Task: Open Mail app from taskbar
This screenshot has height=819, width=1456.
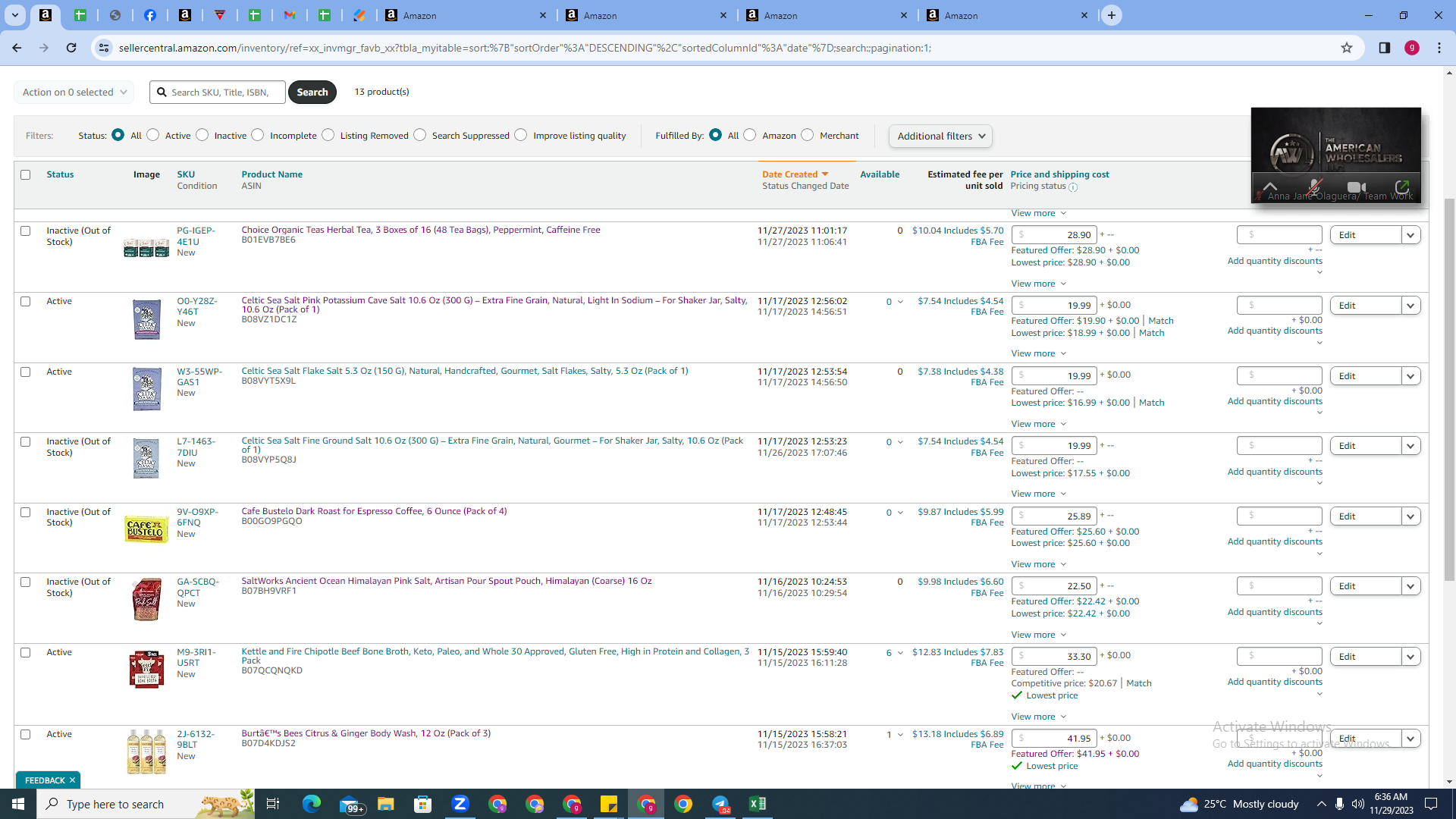Action: pyautogui.click(x=350, y=804)
